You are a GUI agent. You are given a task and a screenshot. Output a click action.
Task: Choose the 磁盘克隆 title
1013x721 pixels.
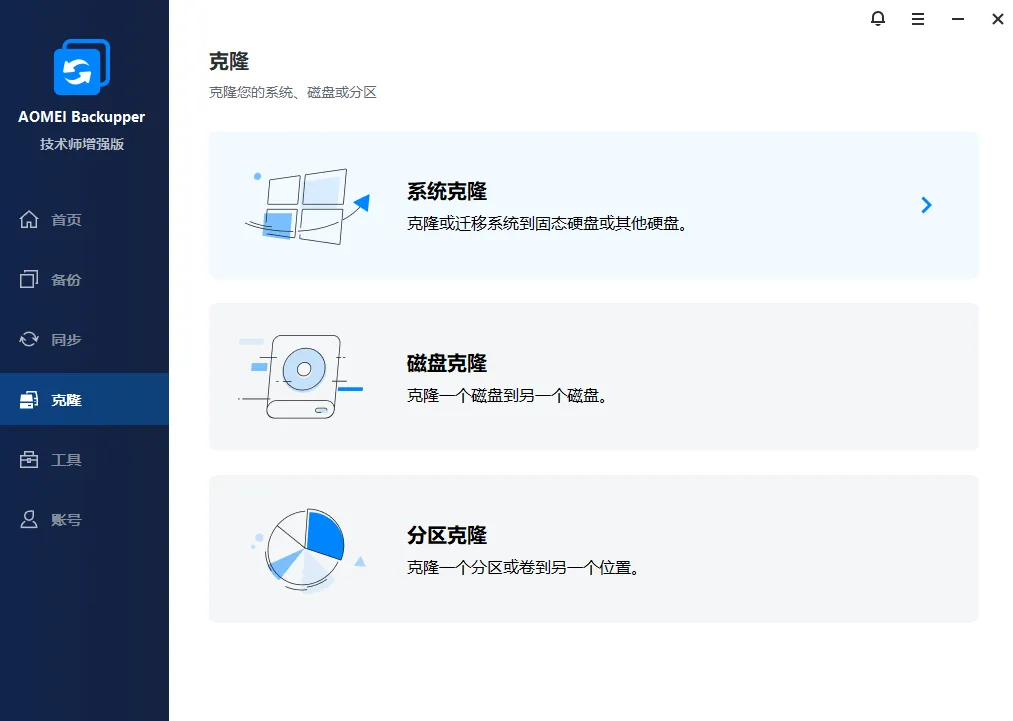point(446,363)
